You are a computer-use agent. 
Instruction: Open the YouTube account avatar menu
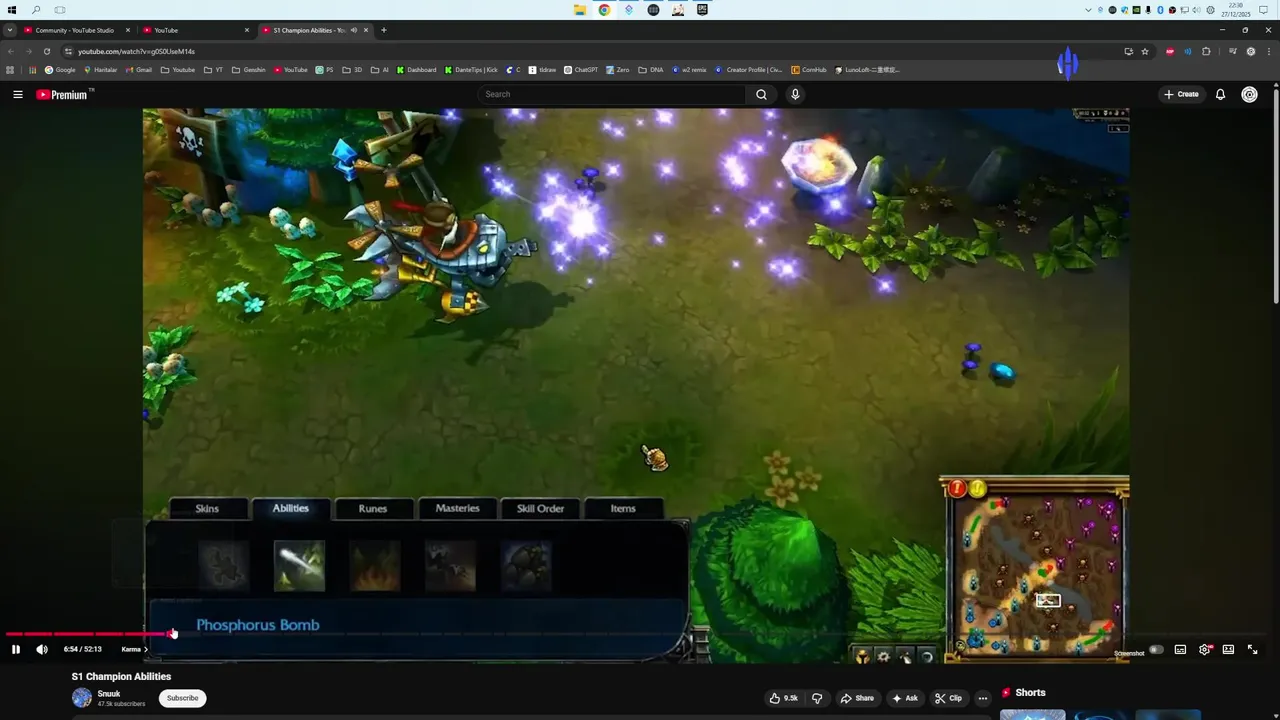coord(1249,94)
